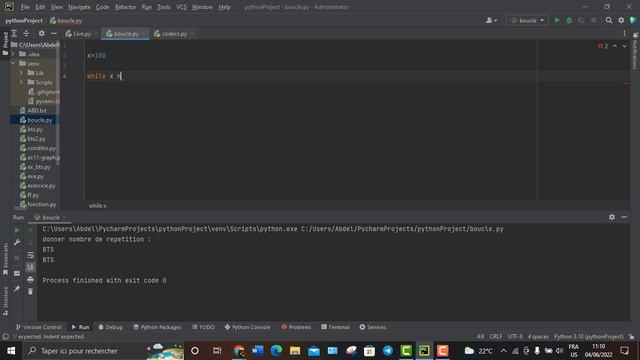Image resolution: width=640 pixels, height=360 pixels.
Task: Pin the Run tab with the pin icon
Action: [17, 289]
